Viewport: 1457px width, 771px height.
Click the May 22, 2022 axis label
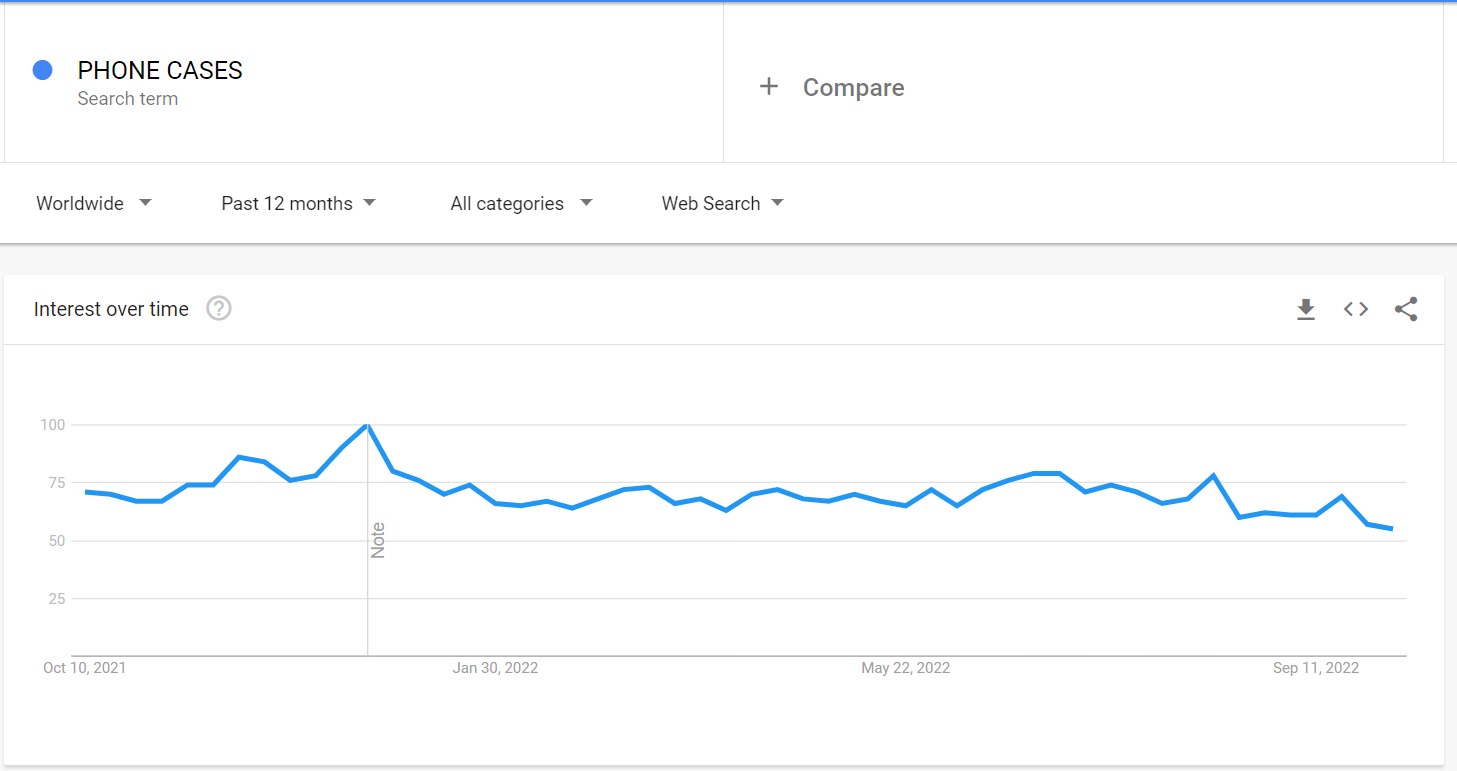906,668
